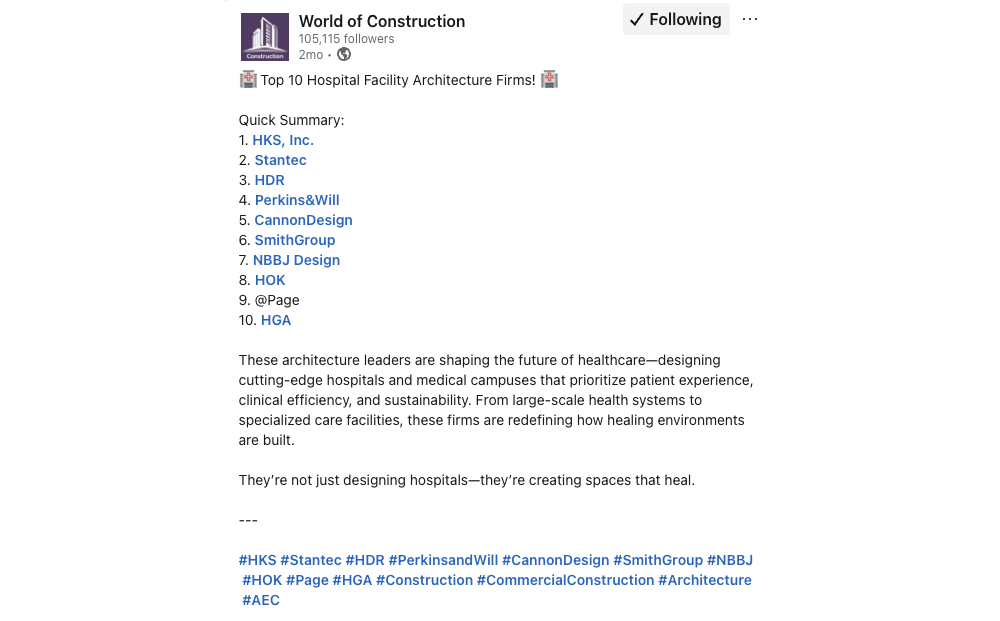Select the #PerkinsandWill hashtag
Screen dimensions: 1000x621
[x=443, y=560]
